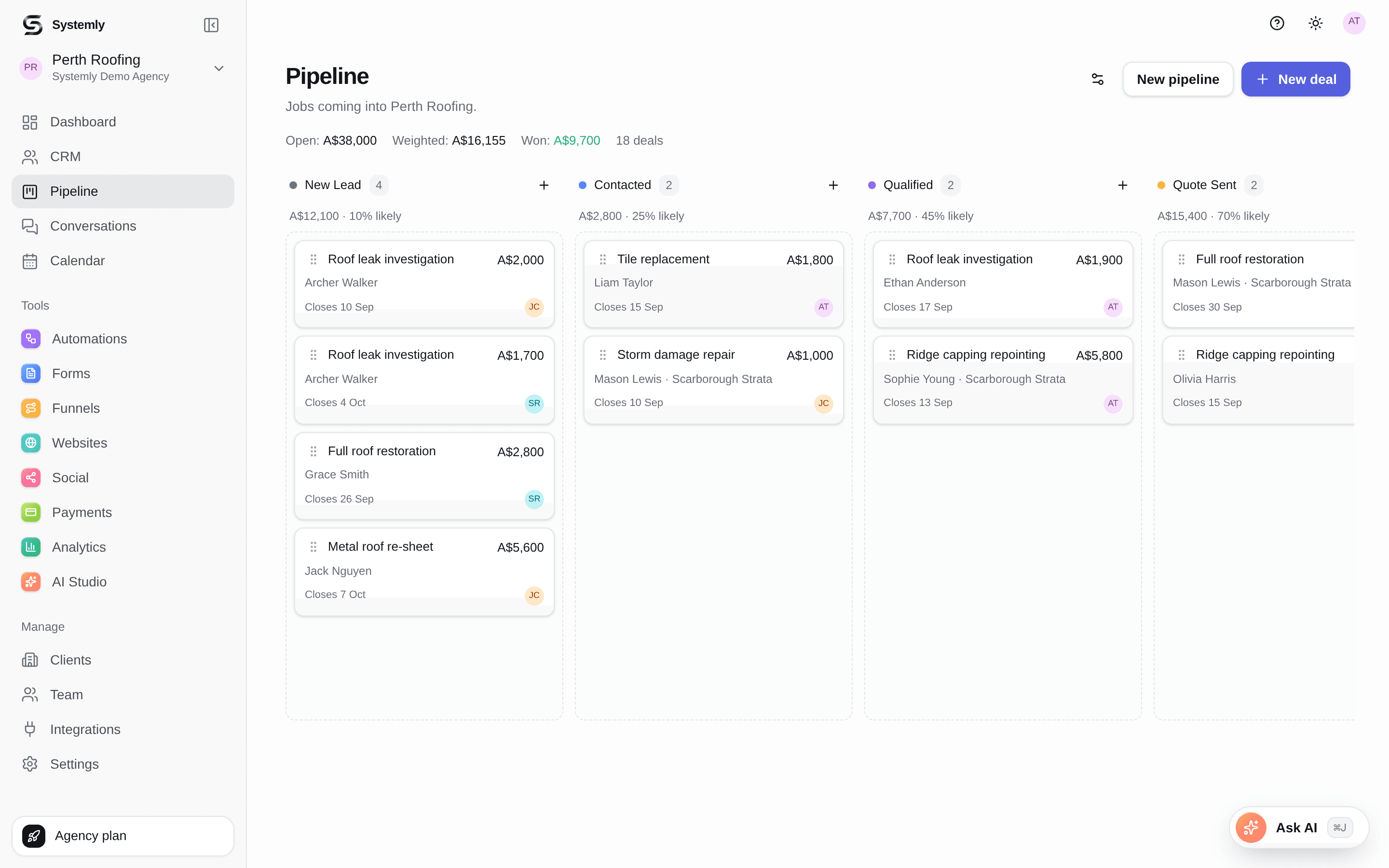Click the SR avatar on Grace Smith deal
Viewport: 1389px width, 868px height.
534,499
